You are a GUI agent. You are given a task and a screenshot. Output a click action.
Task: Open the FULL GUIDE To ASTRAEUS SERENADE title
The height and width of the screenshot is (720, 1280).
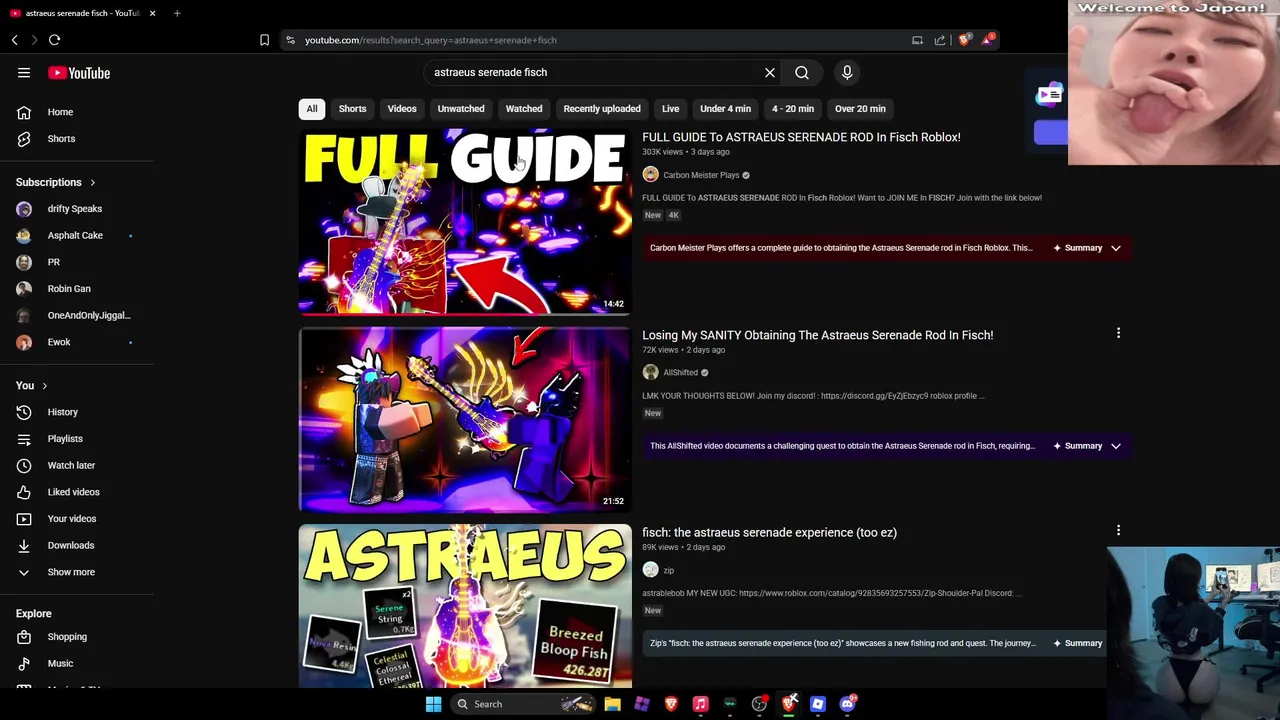801,137
